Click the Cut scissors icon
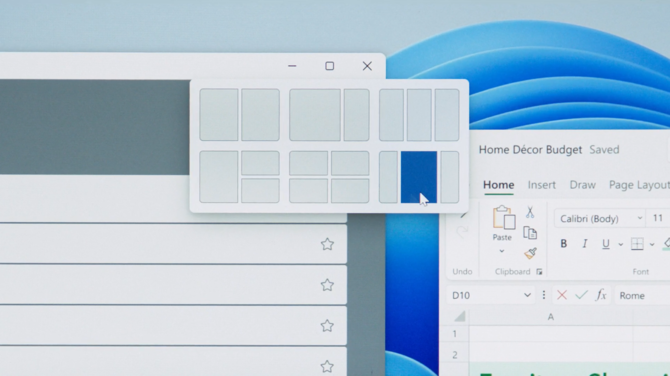This screenshot has width=670, height=376. point(530,212)
